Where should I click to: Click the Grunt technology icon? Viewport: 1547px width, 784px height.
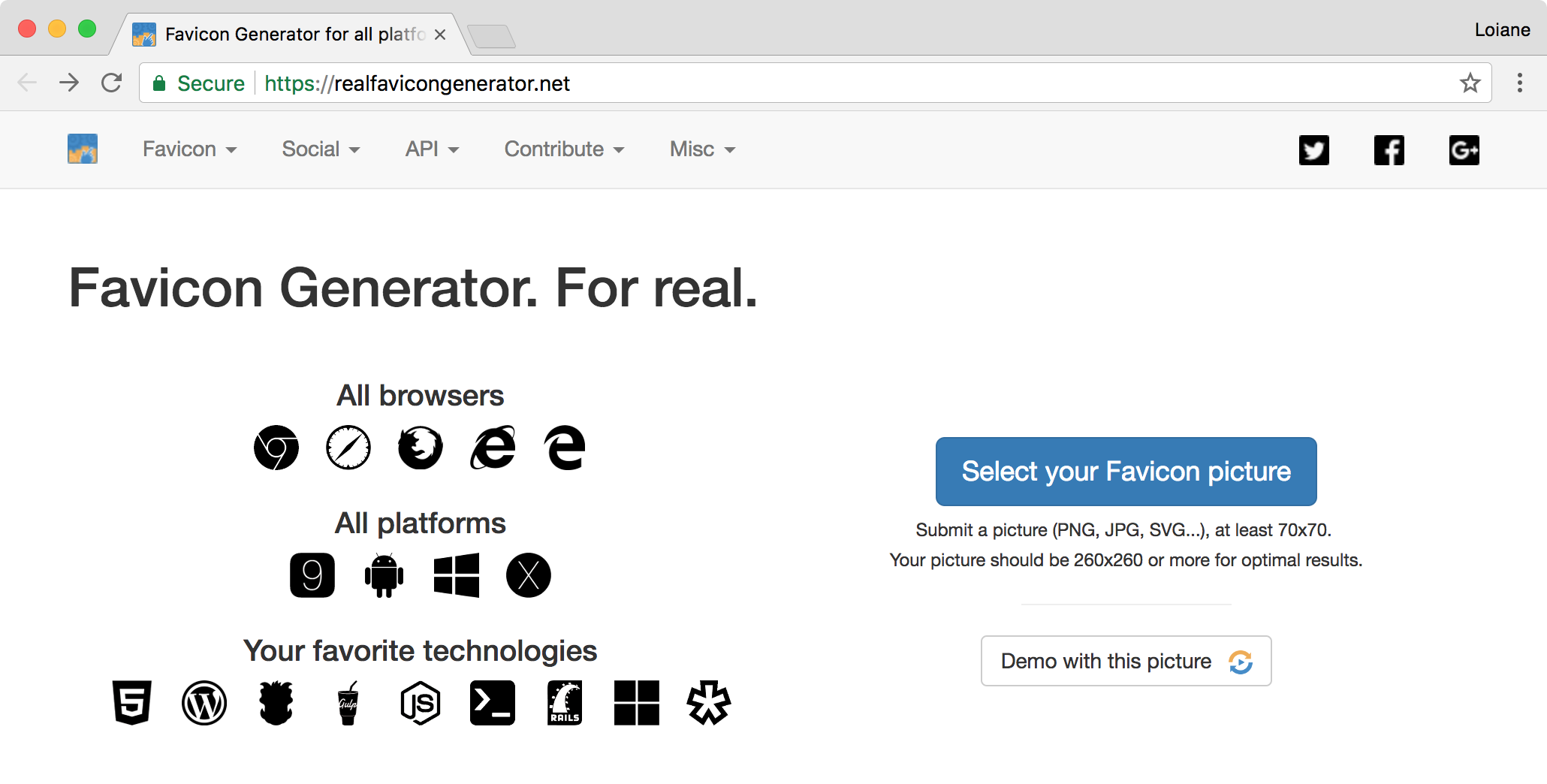coord(276,703)
